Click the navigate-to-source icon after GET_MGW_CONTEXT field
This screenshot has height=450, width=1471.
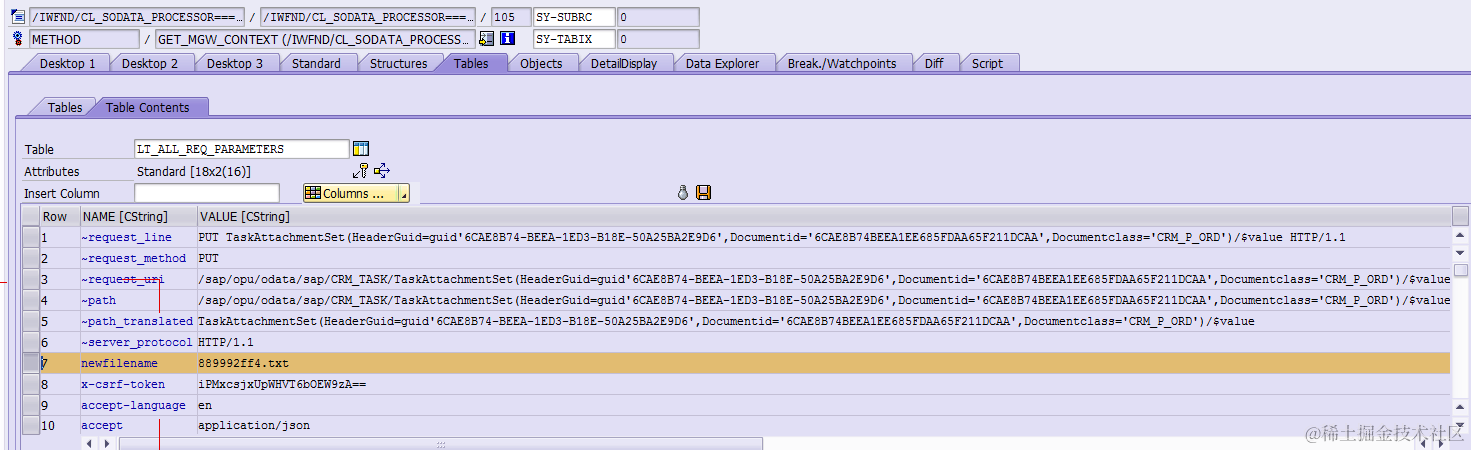[486, 39]
